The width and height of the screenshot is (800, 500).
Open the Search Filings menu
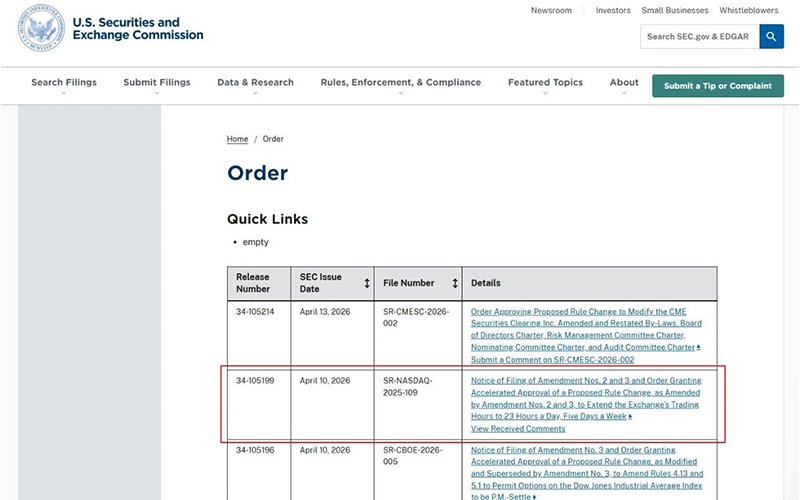click(x=64, y=82)
